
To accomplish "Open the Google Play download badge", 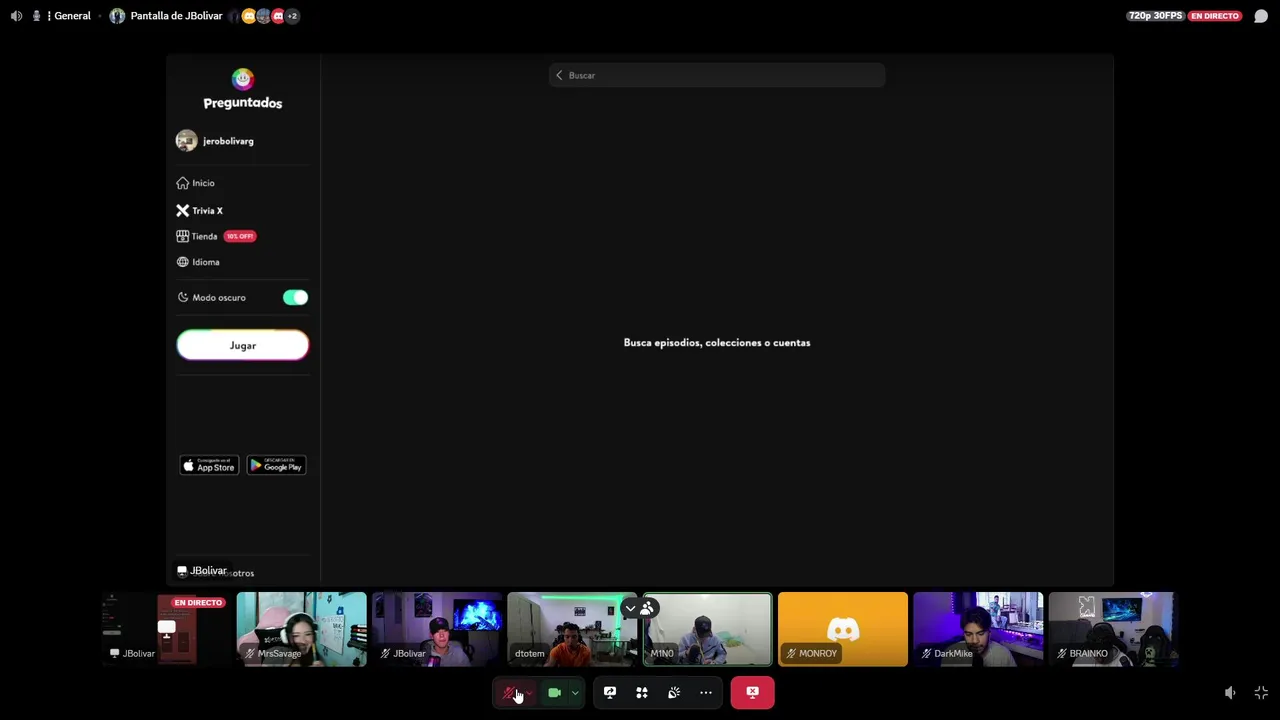I will (x=276, y=465).
